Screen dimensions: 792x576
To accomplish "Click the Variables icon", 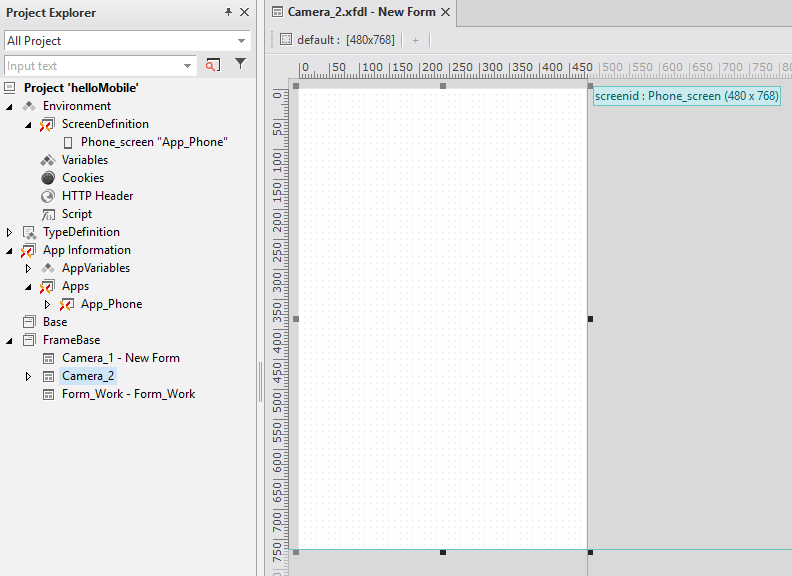I will tap(48, 161).
